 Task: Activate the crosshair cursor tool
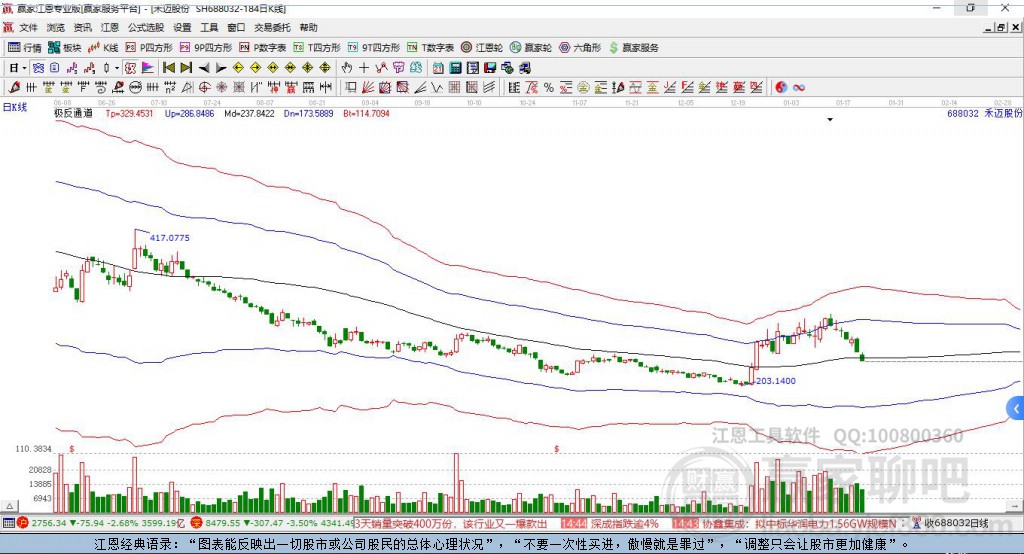click(x=364, y=68)
